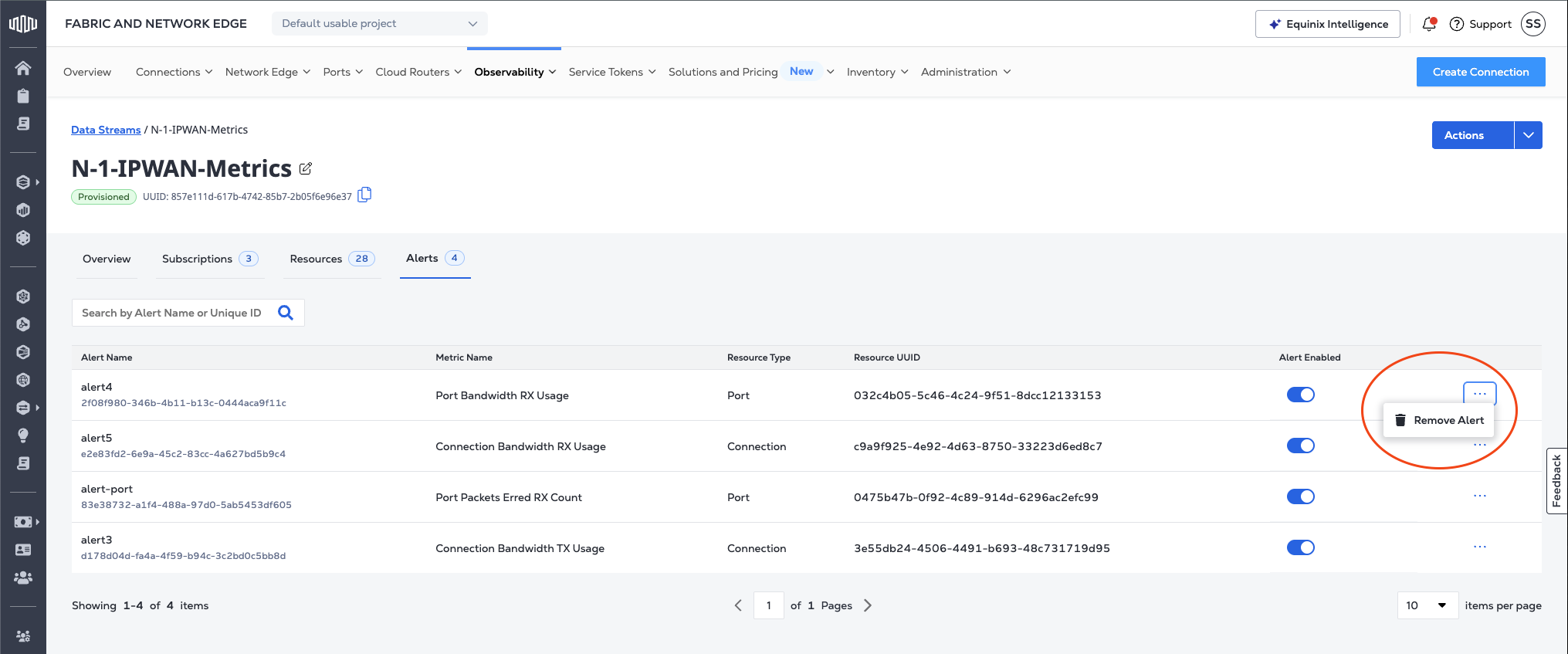Go to the next page arrow
Screen dimensions: 1568x654
(x=868, y=605)
